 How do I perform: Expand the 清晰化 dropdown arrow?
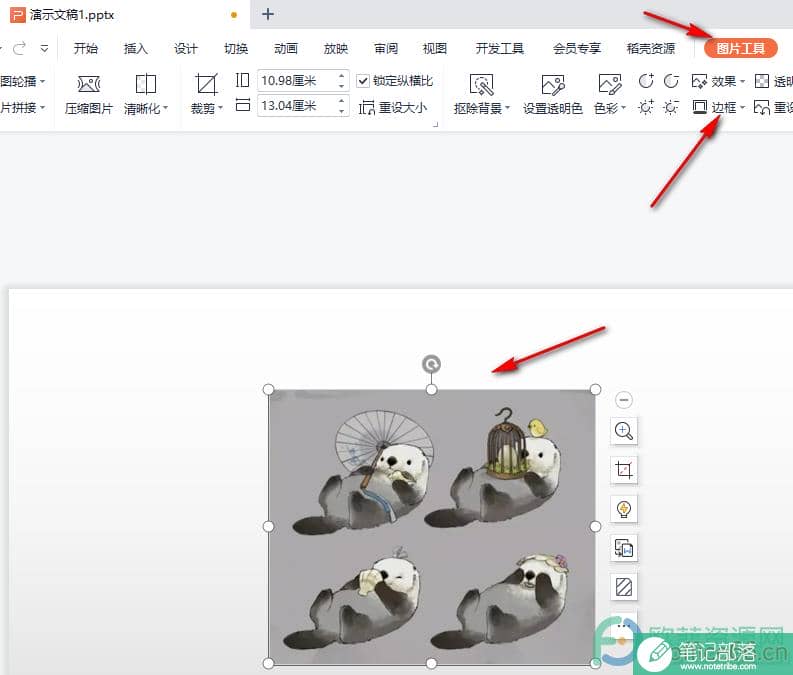coord(165,108)
